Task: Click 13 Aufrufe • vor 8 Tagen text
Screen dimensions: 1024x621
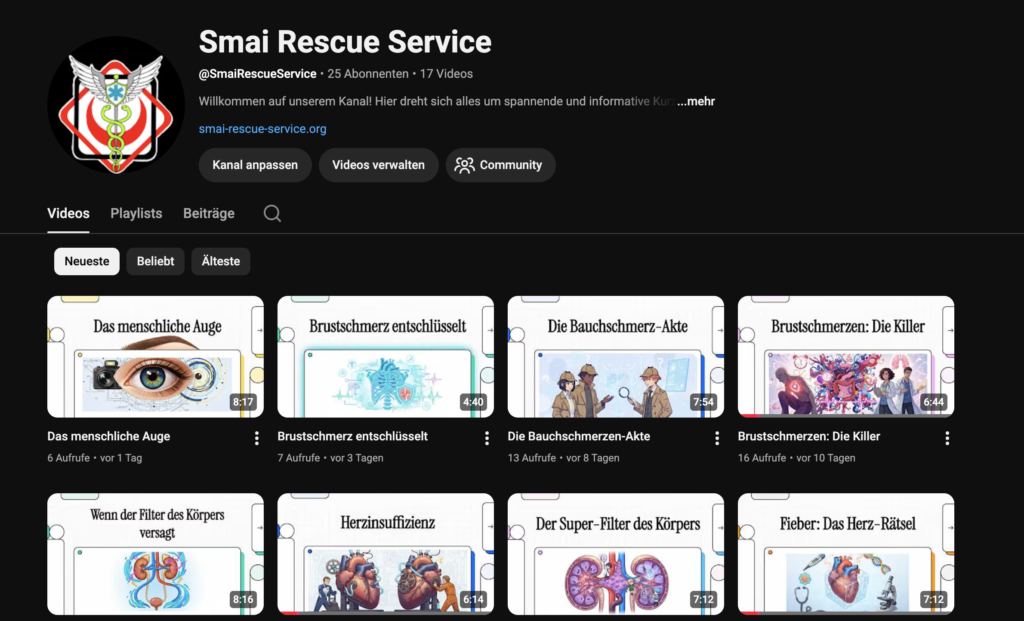Action: pyautogui.click(x=564, y=458)
